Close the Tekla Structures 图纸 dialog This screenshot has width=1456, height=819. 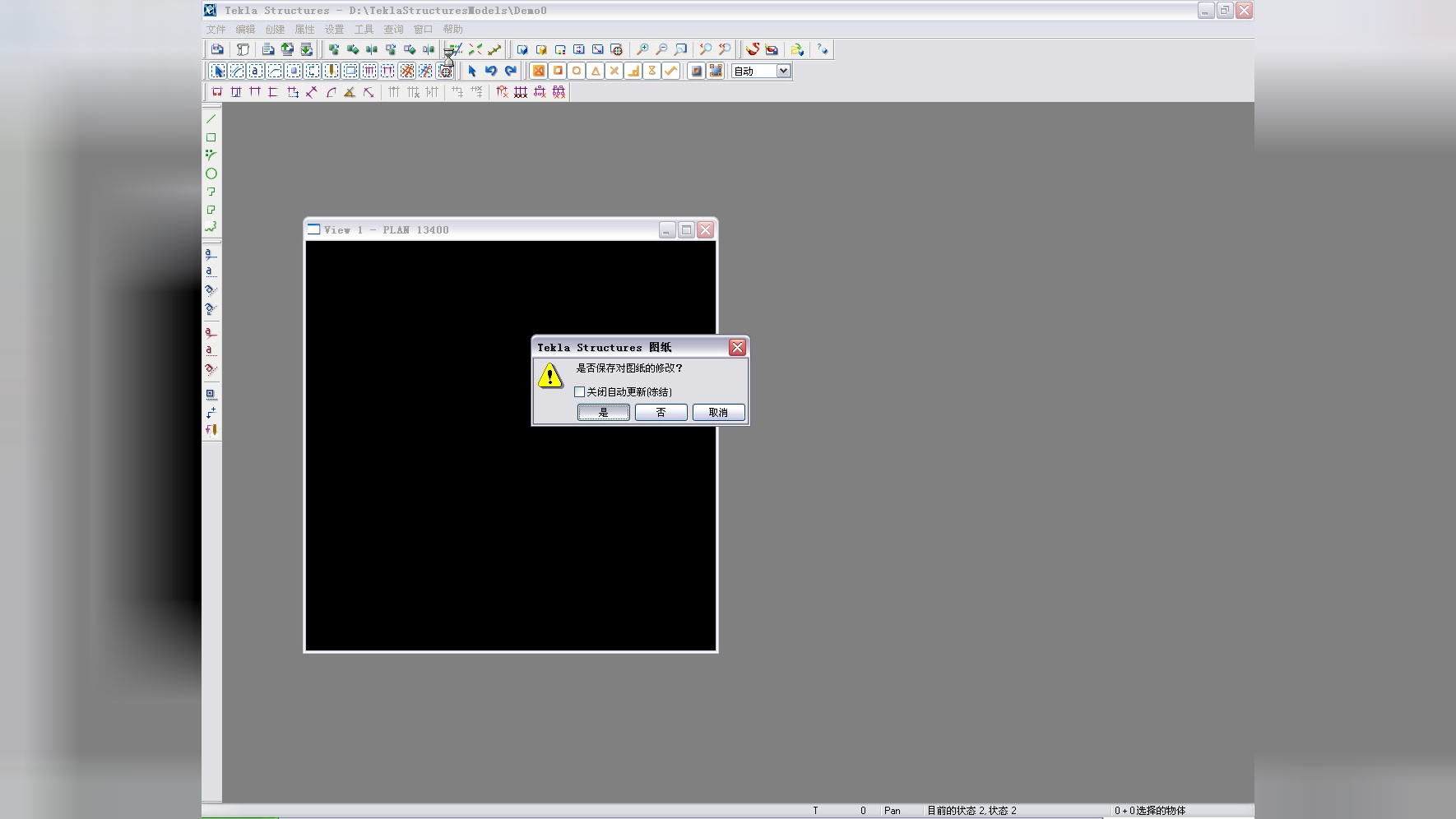[737, 347]
